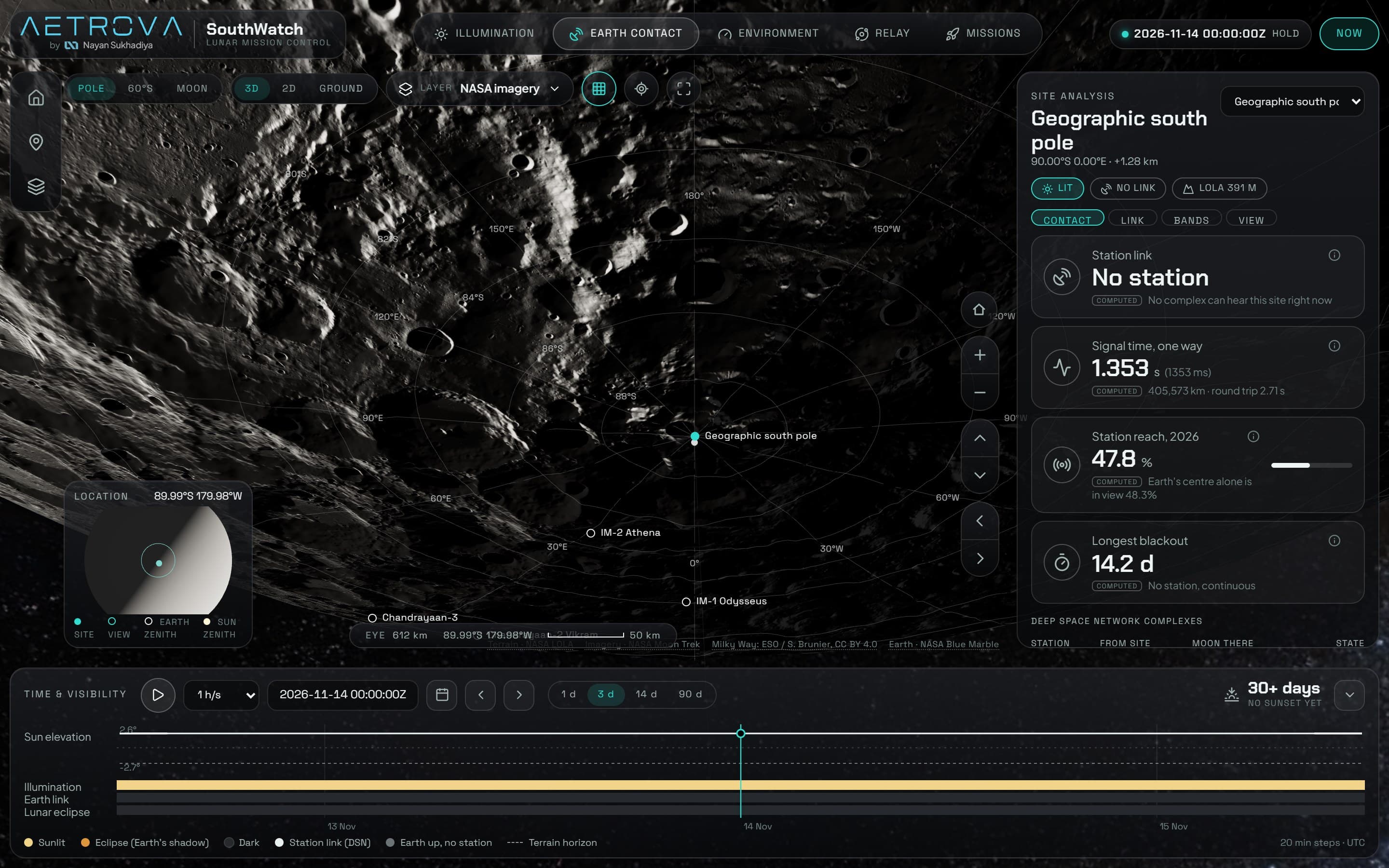The width and height of the screenshot is (1389, 868).
Task: Step timeline back with left arrow
Action: 480,694
